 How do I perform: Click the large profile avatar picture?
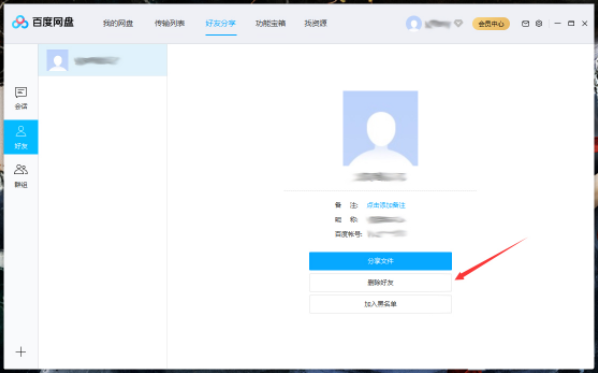point(380,128)
